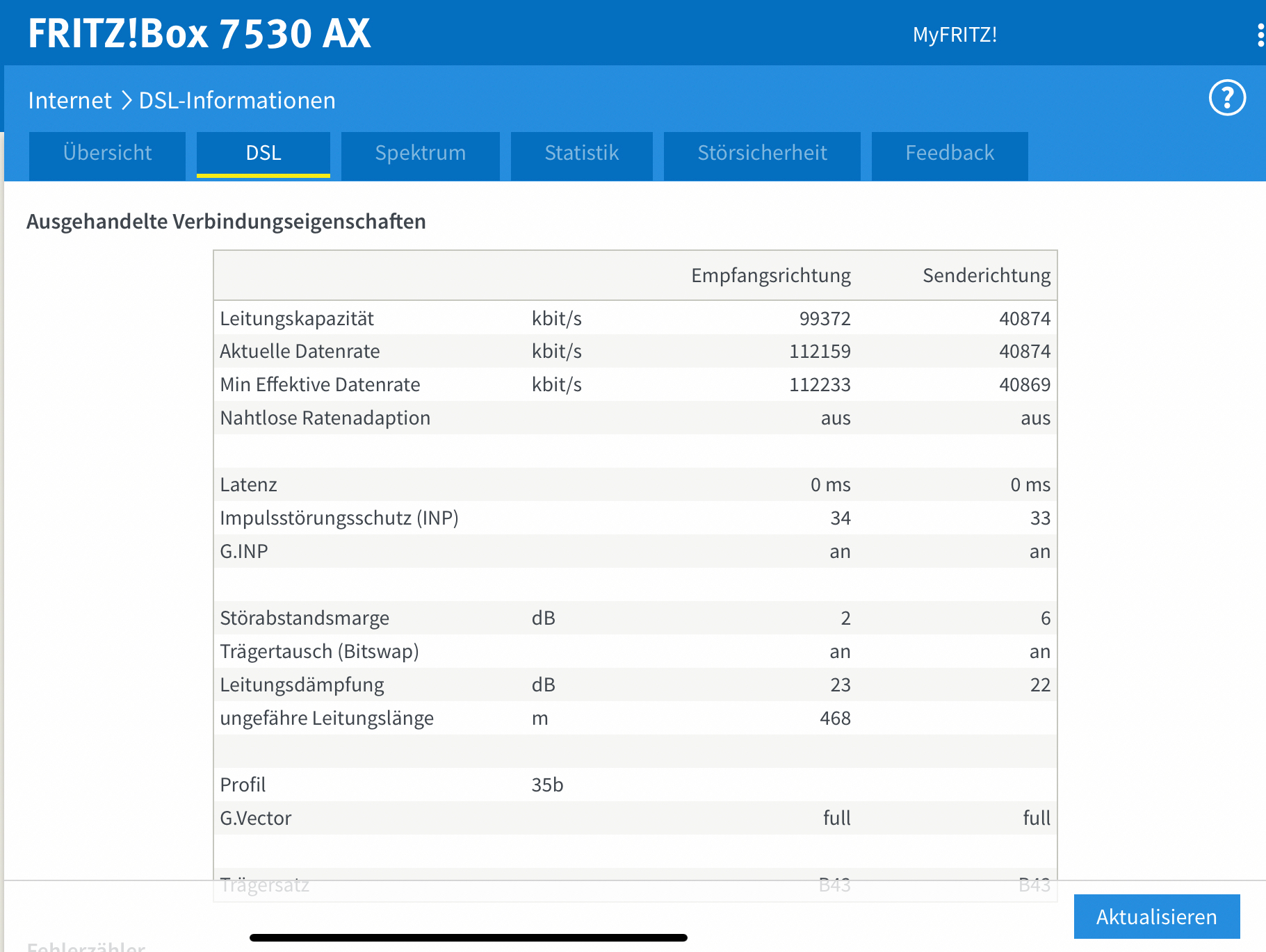Screen dimensions: 1266x952
Task: Select the line length value 468
Action: pyautogui.click(x=835, y=718)
